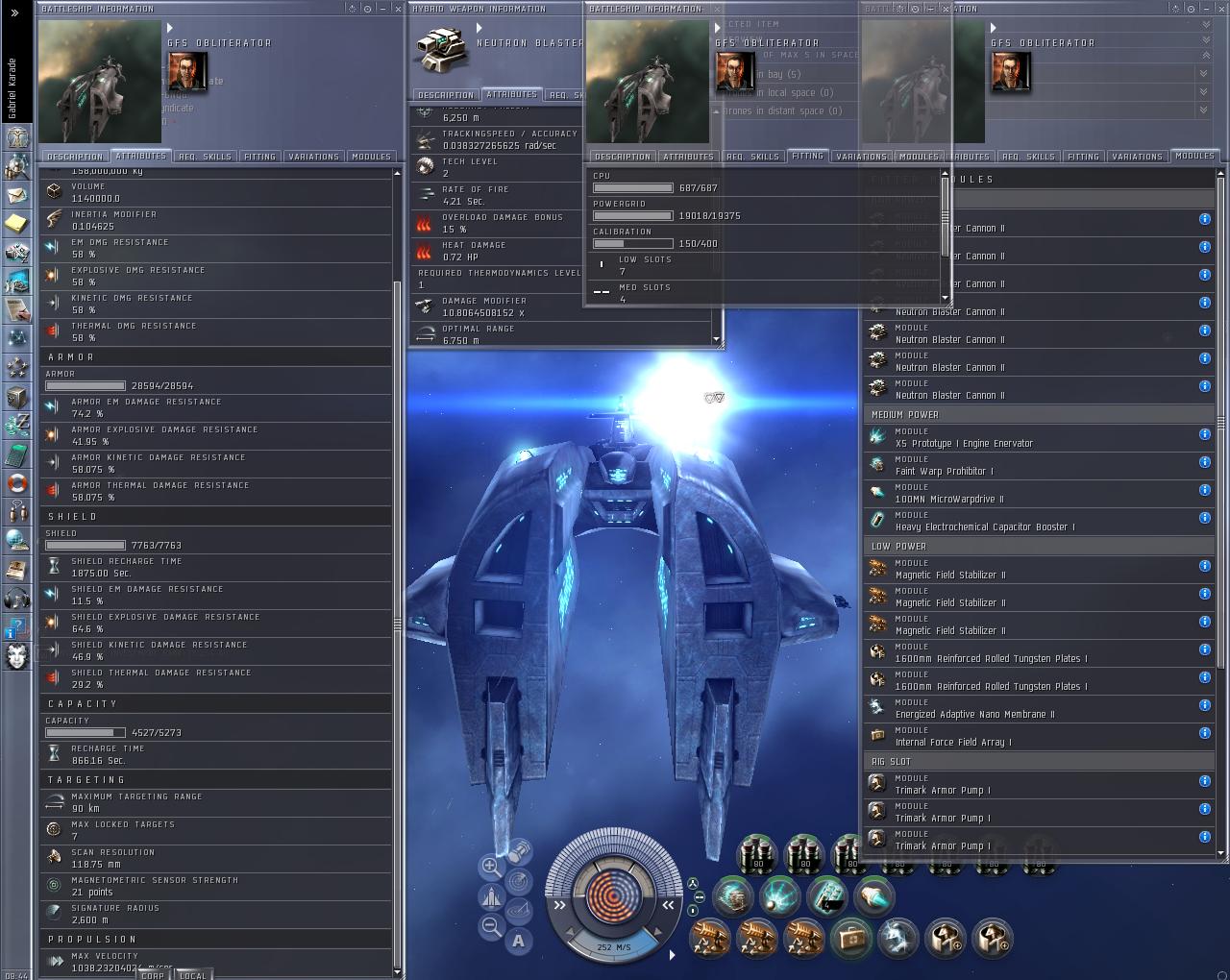Switch to Fitting tab in the attributes window
The image size is (1230, 980).
click(259, 157)
